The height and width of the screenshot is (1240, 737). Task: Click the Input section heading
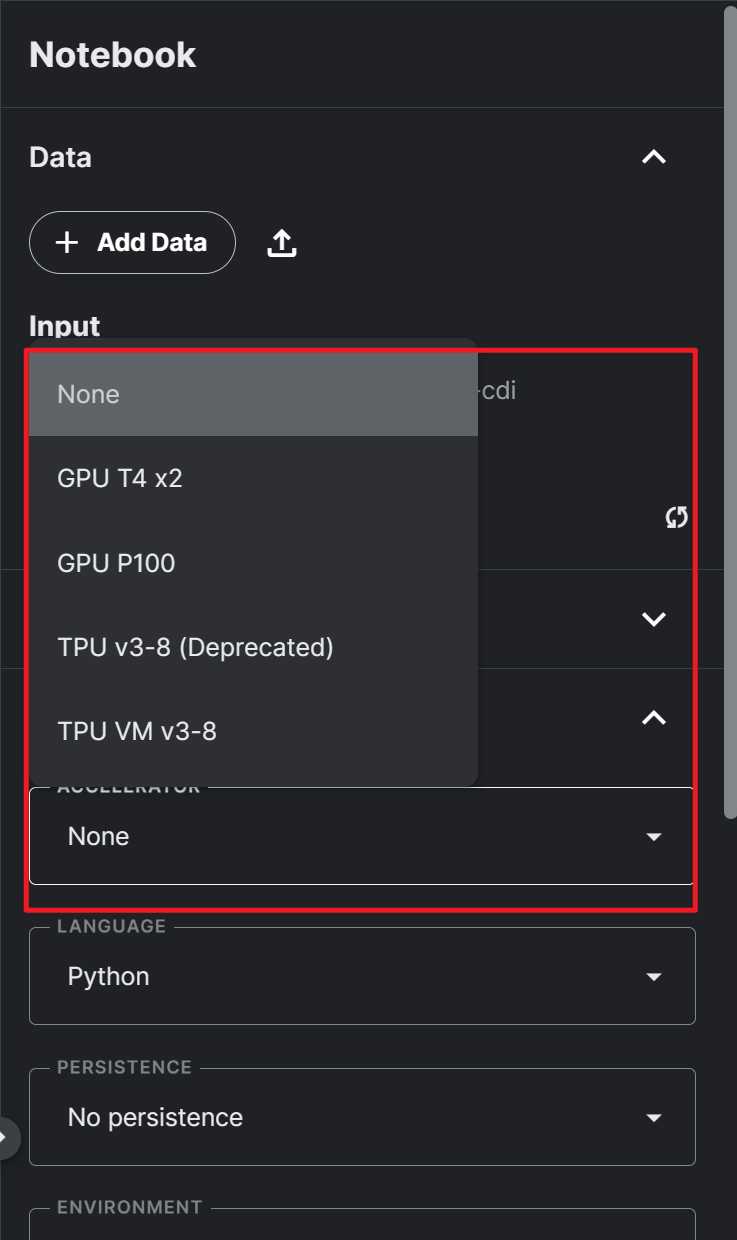click(x=65, y=326)
